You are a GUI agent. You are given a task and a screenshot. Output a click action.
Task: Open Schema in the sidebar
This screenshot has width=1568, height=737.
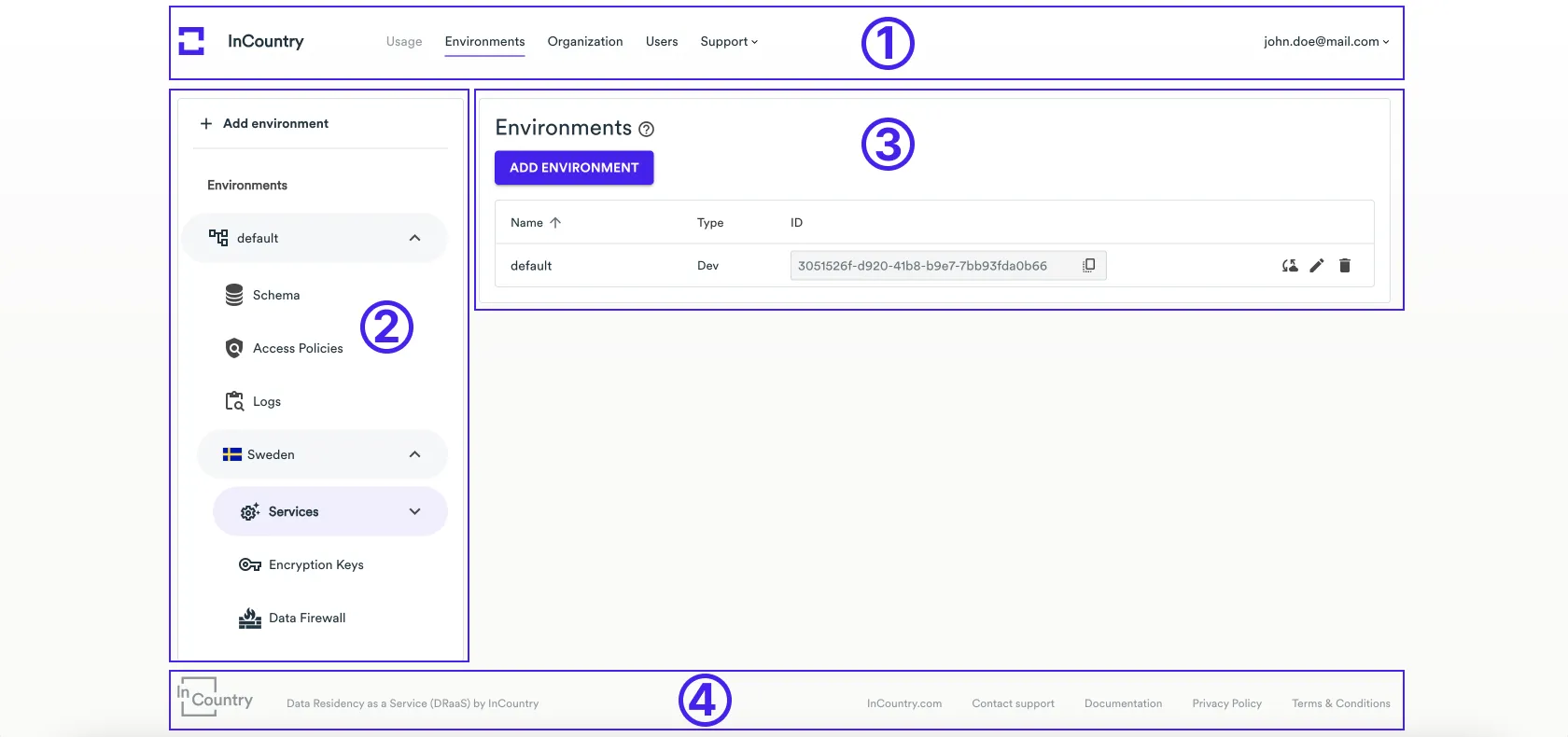click(275, 295)
